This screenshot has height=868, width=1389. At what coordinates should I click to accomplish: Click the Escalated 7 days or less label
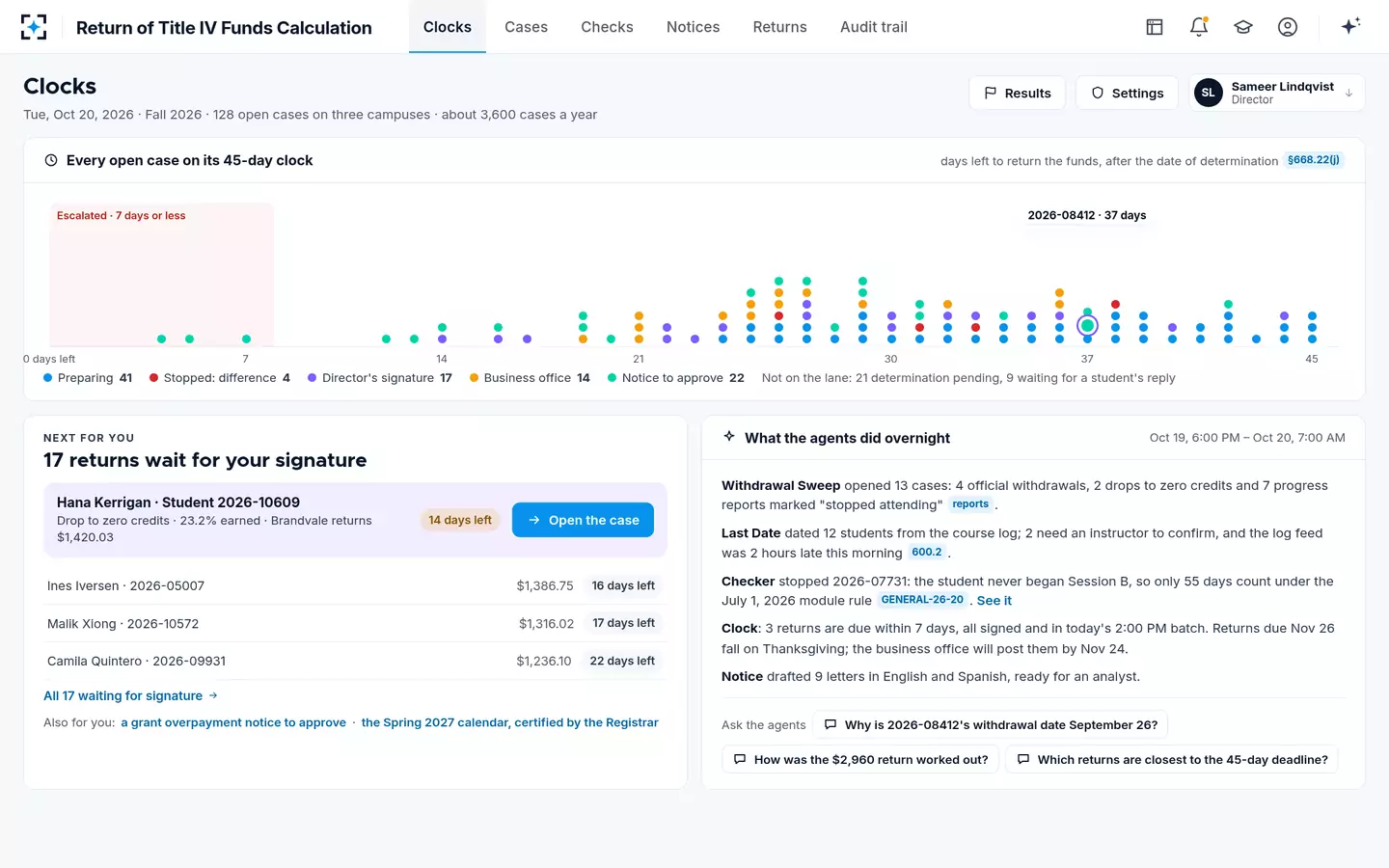click(x=121, y=216)
